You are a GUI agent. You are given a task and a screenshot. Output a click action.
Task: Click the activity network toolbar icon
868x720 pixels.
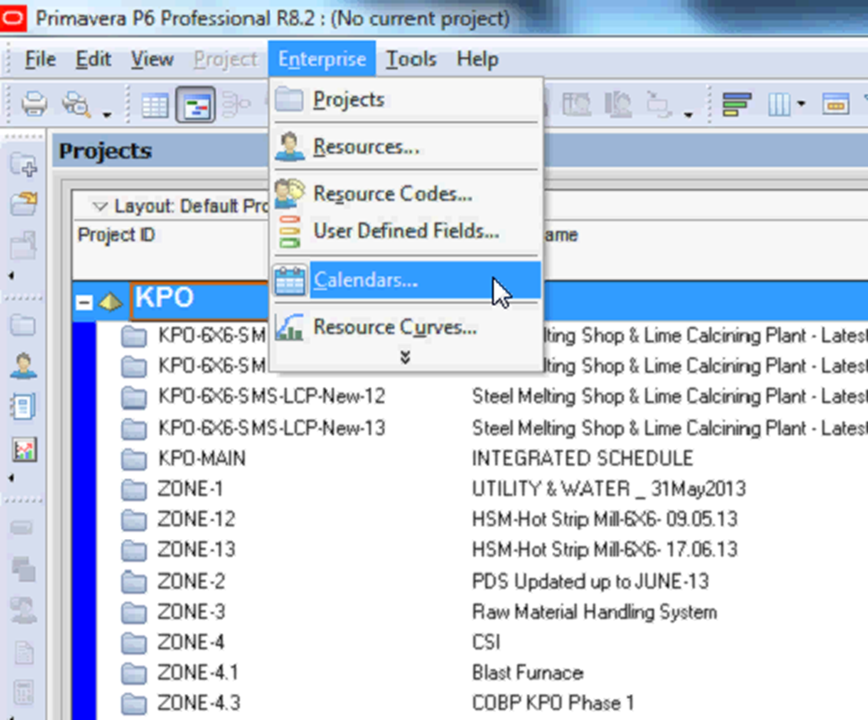pyautogui.click(x=236, y=105)
